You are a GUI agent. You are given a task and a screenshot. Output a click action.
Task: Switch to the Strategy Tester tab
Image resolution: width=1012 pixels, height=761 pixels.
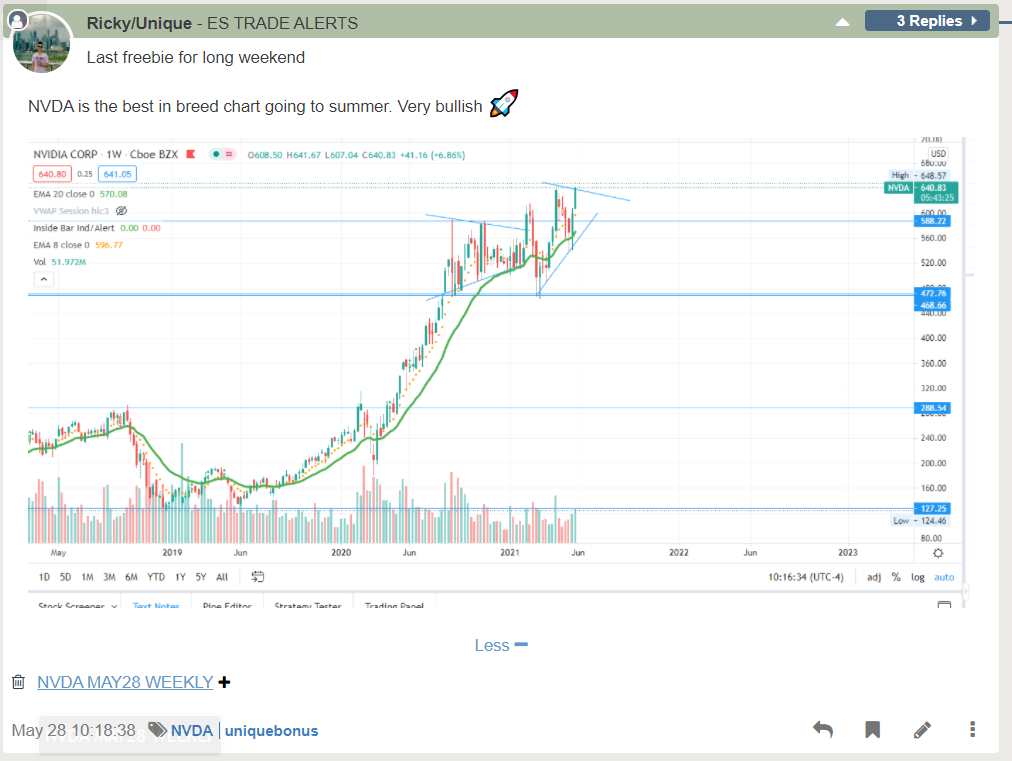click(307, 605)
